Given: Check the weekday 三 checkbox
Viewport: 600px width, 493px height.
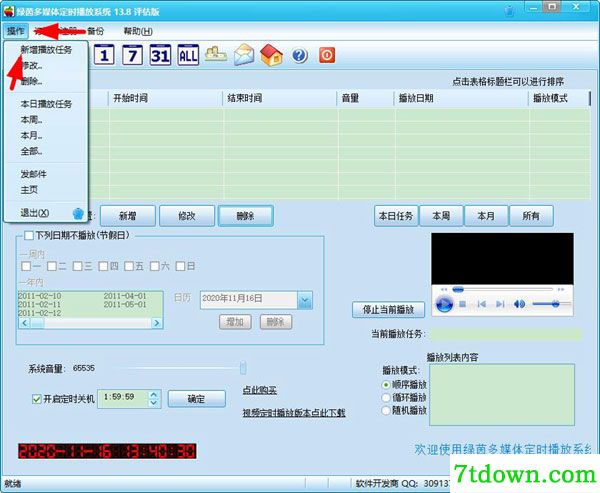Looking at the screenshot, I should point(78,266).
